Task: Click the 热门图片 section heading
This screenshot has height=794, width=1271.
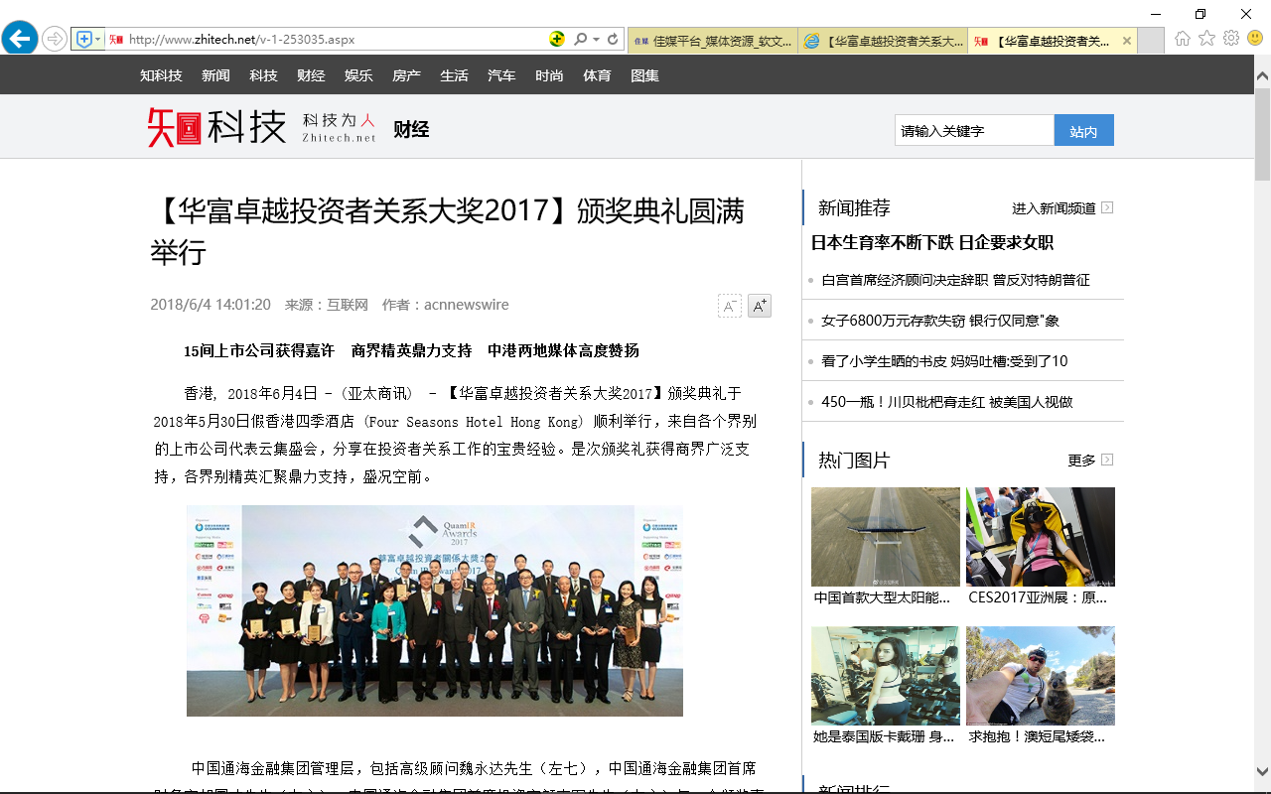Action: point(854,460)
